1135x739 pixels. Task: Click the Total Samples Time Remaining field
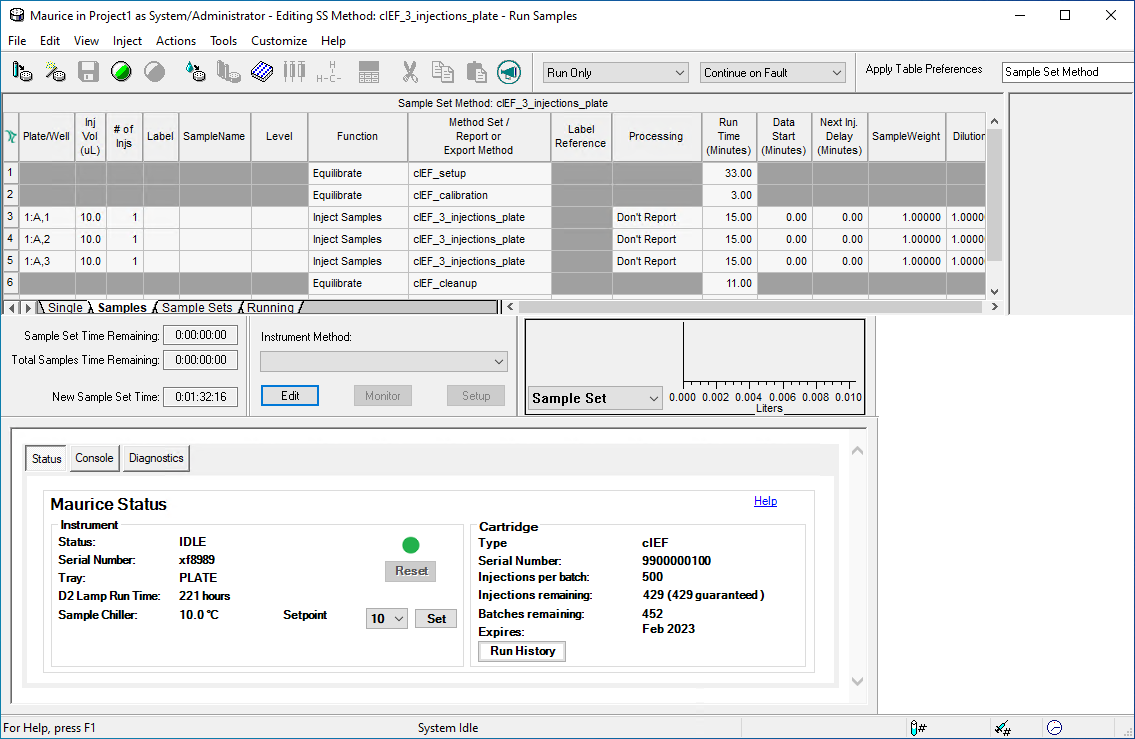(x=201, y=360)
